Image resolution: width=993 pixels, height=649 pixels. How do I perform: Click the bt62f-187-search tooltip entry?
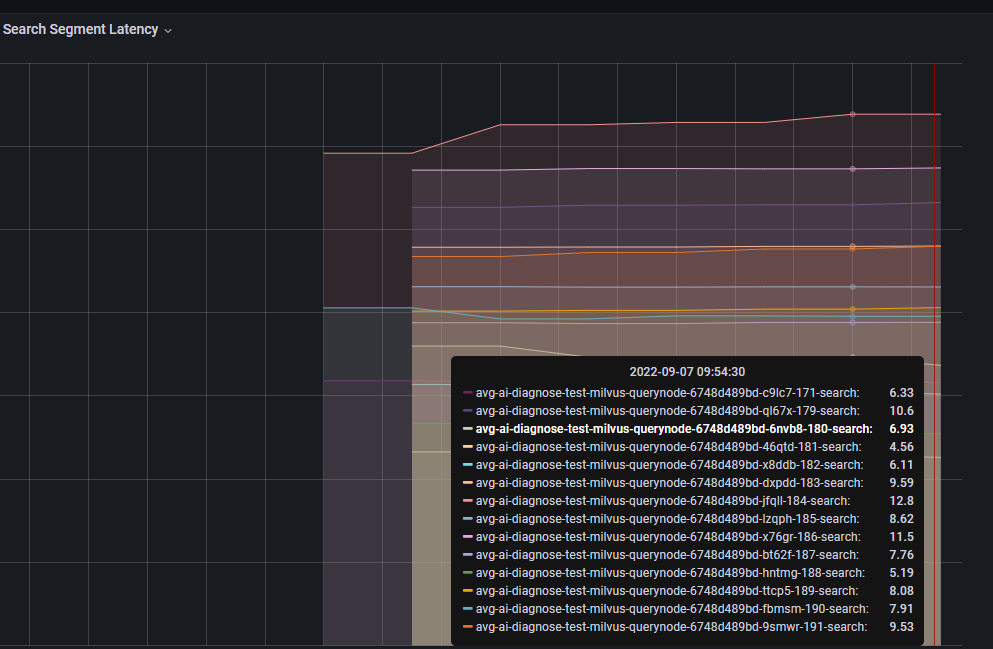click(668, 554)
